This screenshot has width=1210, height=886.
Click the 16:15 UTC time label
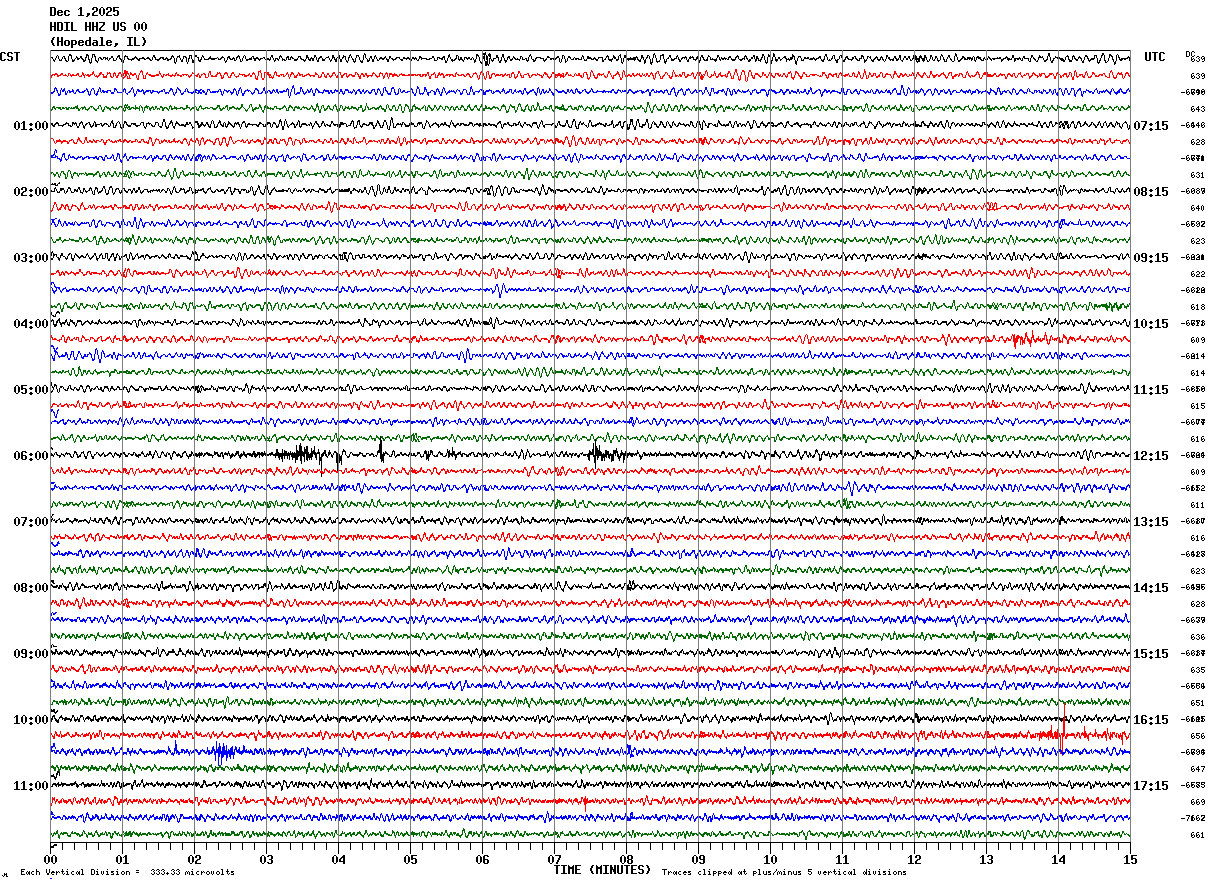[1151, 720]
